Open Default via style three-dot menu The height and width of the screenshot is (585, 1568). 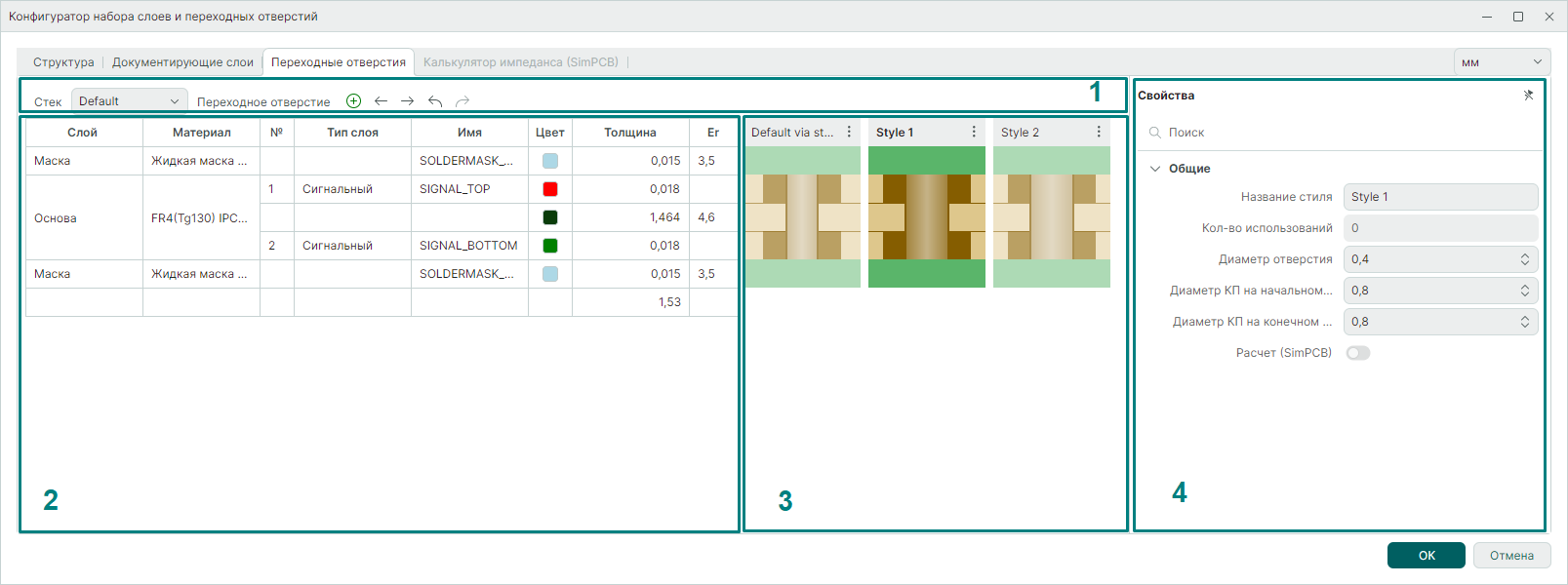pyautogui.click(x=849, y=132)
